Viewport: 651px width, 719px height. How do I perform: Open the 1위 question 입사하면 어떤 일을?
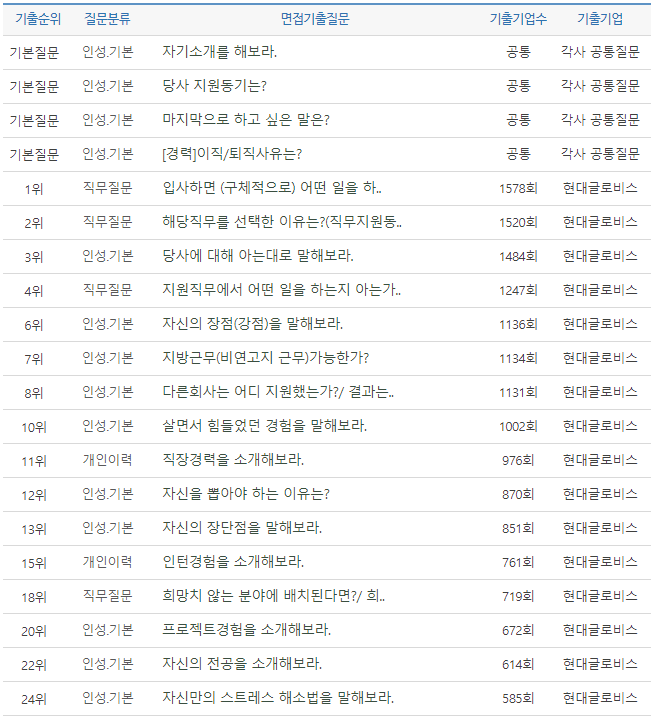point(272,188)
